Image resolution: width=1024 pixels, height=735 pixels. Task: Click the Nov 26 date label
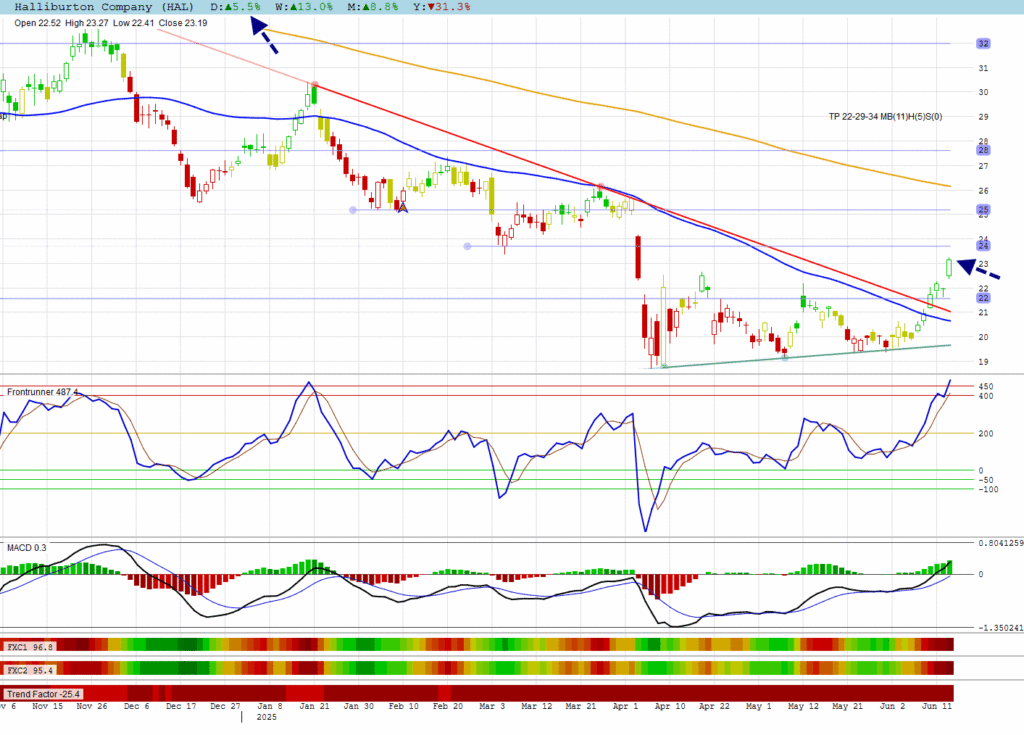pyautogui.click(x=91, y=706)
